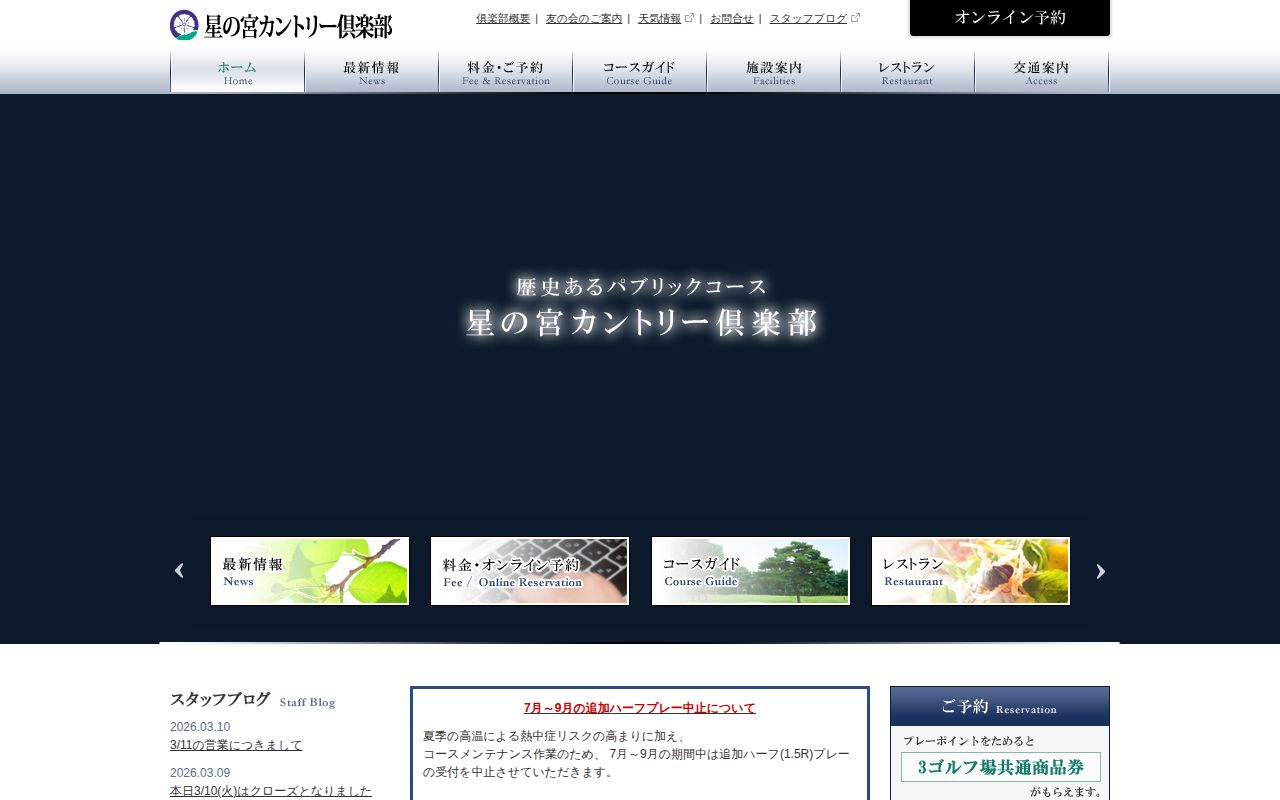Select the 料金・ご予約 nav tab
The image size is (1280, 800).
tap(506, 72)
